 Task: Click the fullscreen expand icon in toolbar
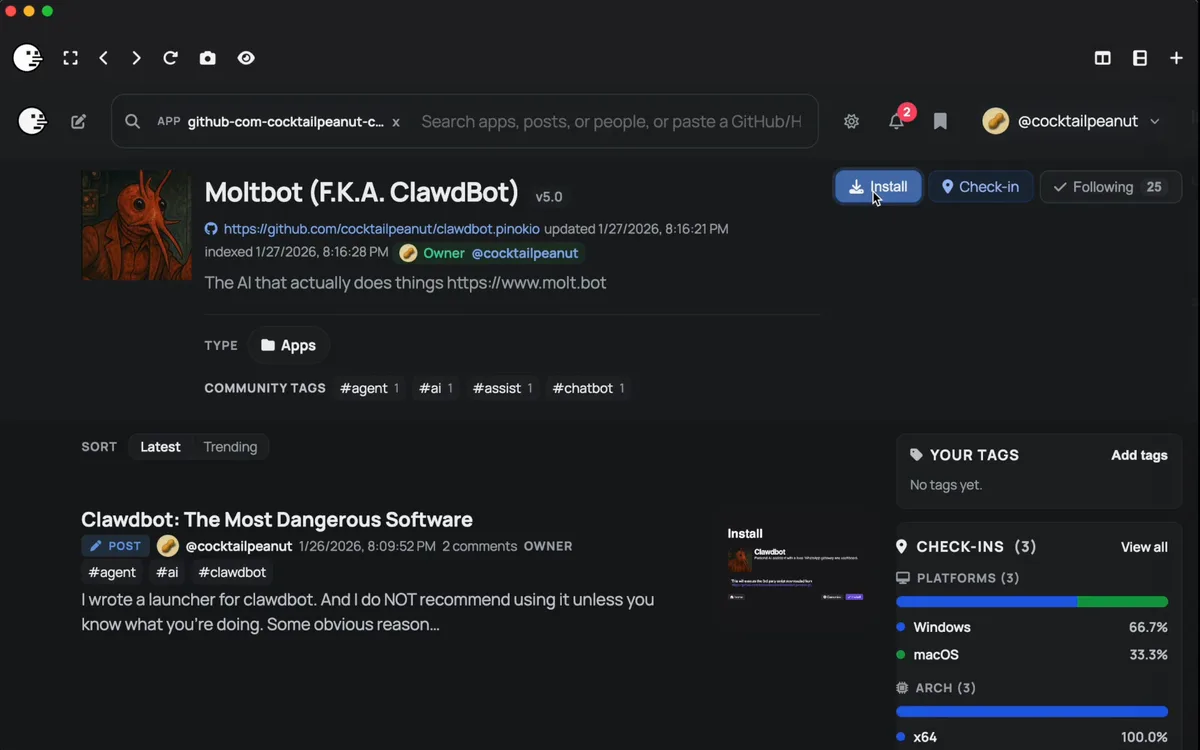70,58
